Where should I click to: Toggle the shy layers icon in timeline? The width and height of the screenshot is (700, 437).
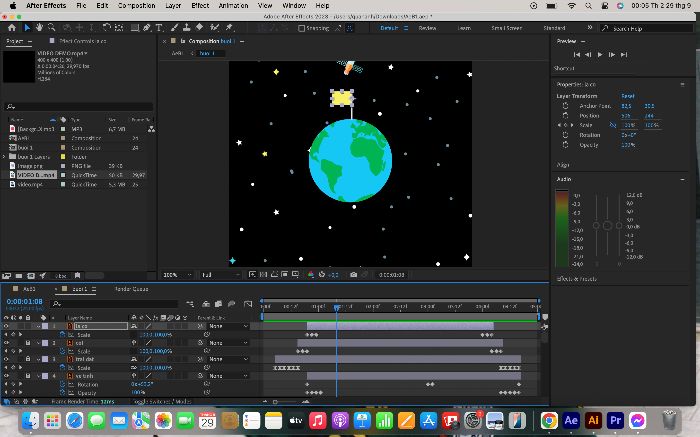[x=206, y=304]
